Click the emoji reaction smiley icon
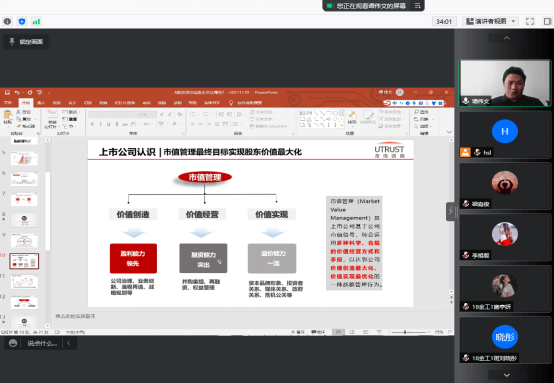The image size is (554, 383). point(13,343)
